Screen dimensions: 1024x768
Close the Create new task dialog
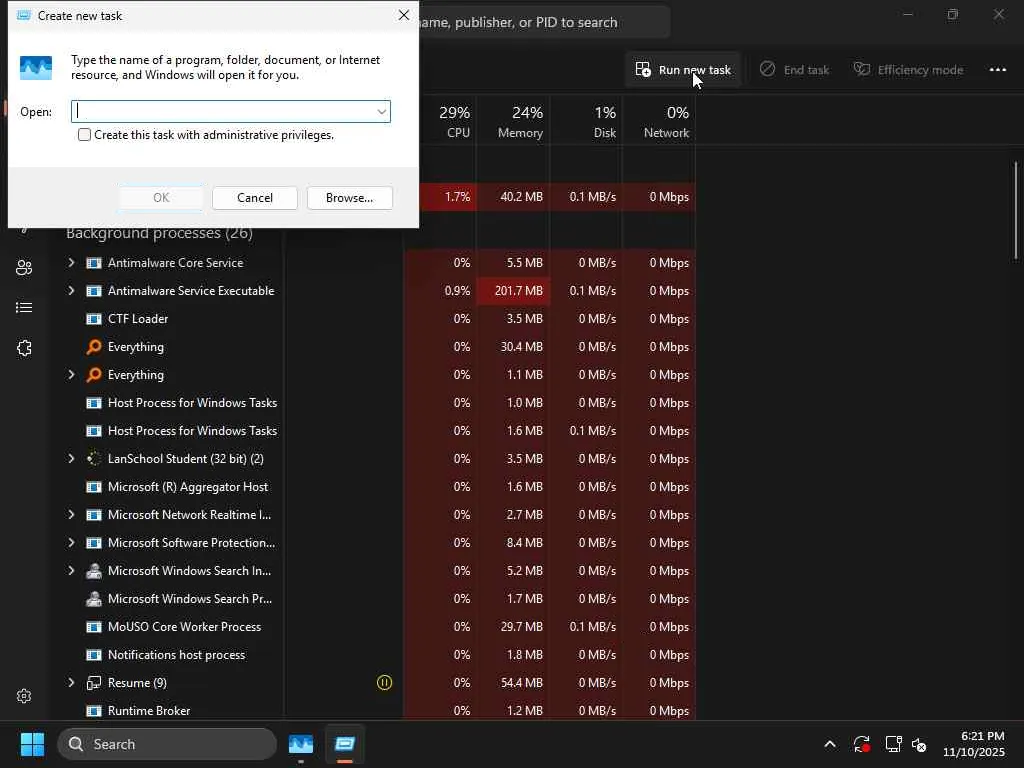click(x=404, y=15)
